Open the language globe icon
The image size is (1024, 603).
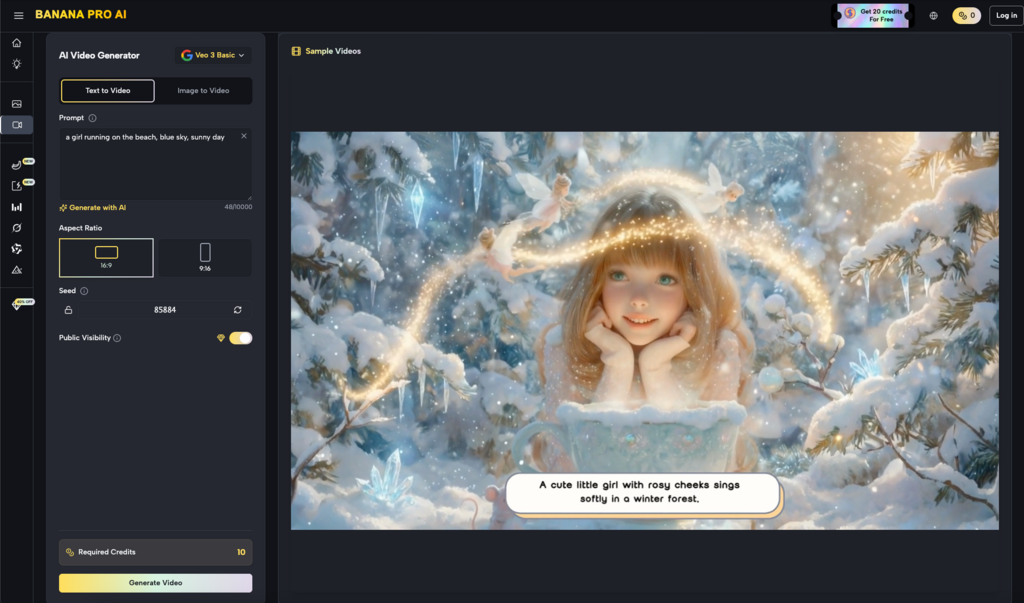click(x=933, y=15)
